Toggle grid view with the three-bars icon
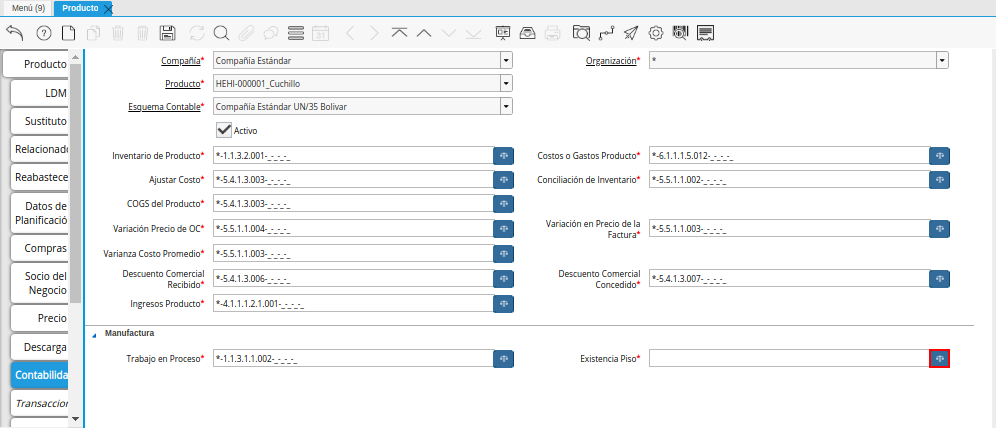The width and height of the screenshot is (996, 428). pos(295,32)
